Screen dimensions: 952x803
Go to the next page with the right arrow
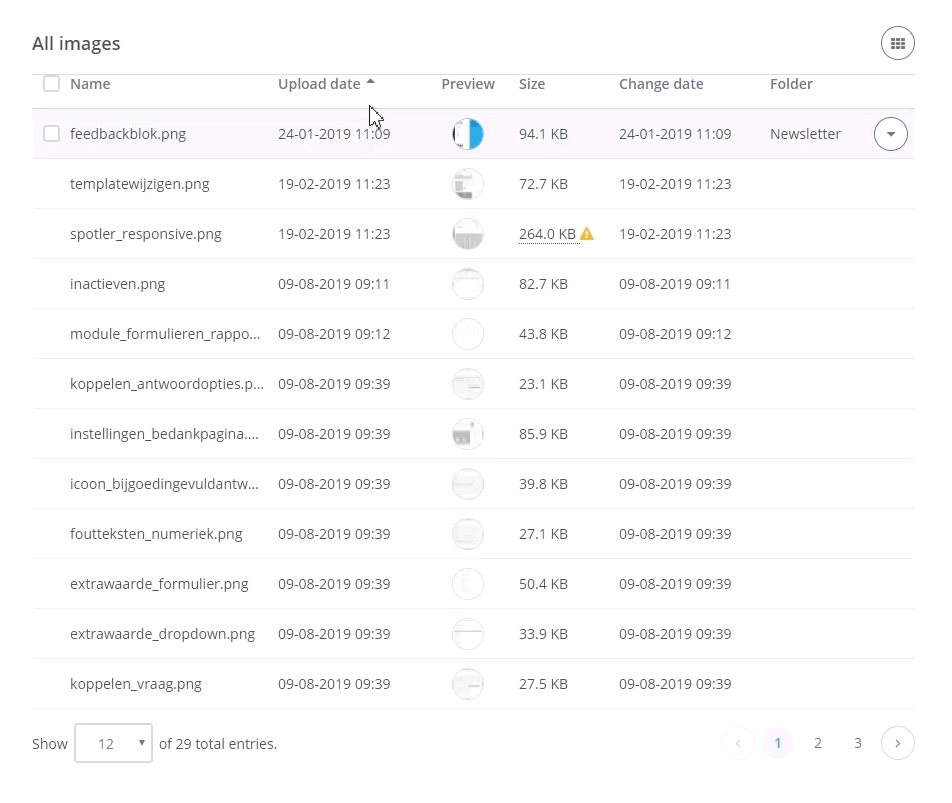tap(897, 743)
